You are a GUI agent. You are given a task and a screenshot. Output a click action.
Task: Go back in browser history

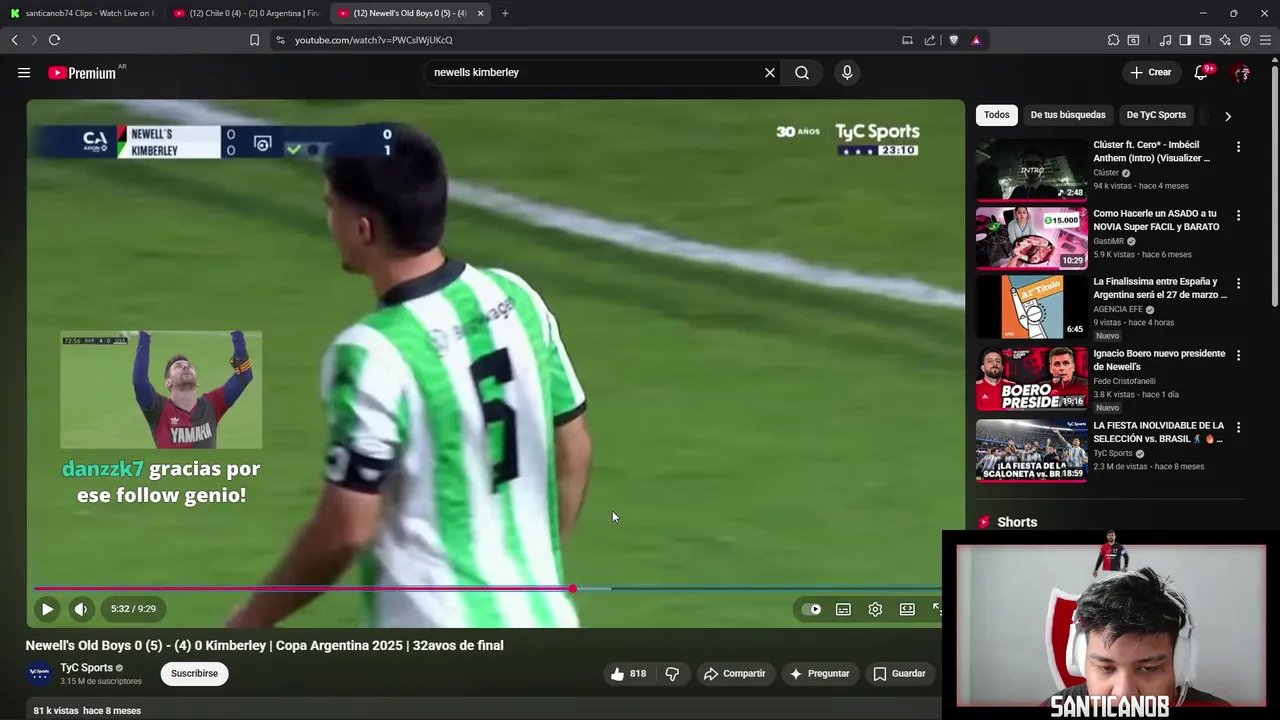pos(14,40)
